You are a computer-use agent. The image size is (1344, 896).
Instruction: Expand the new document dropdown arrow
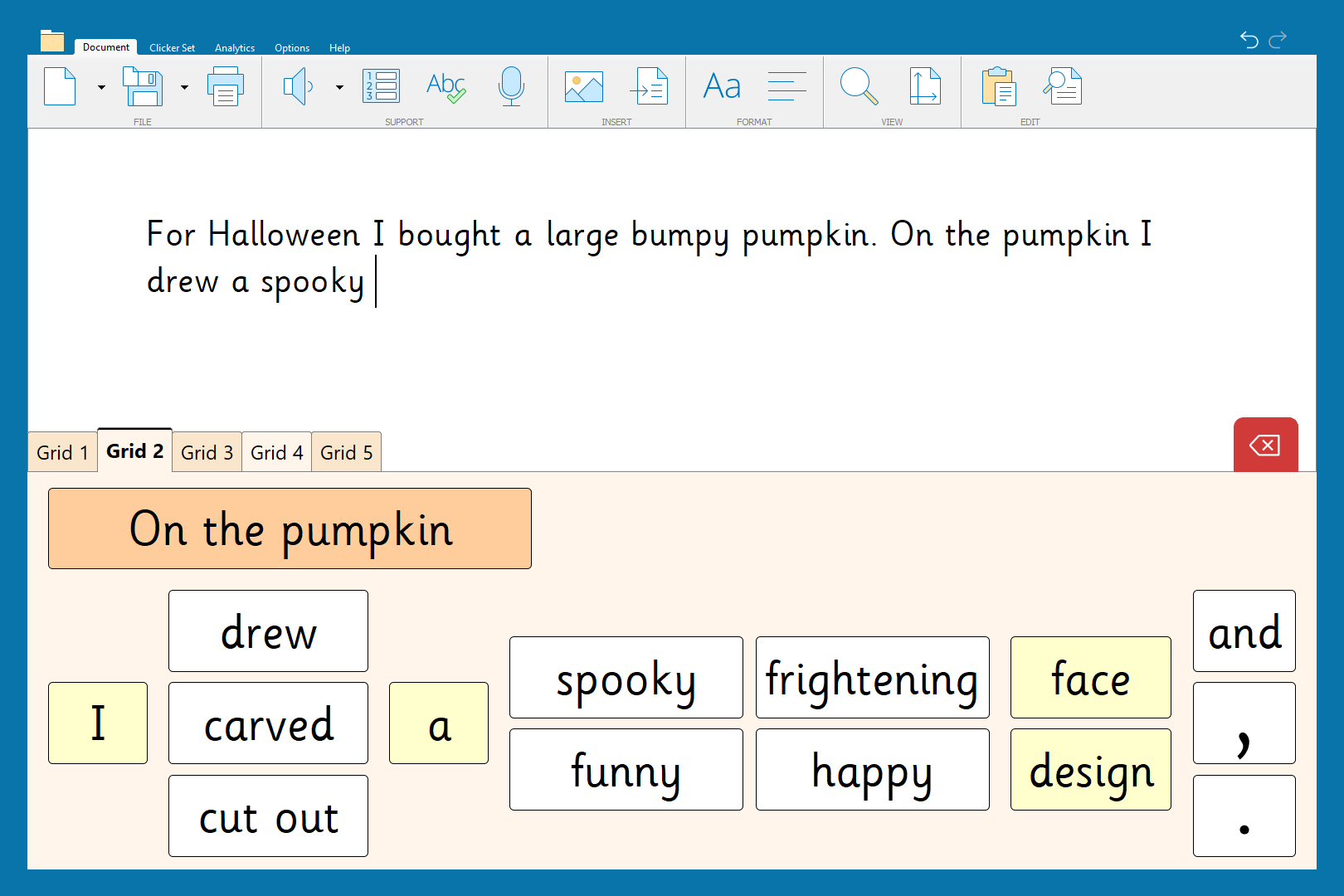[101, 87]
